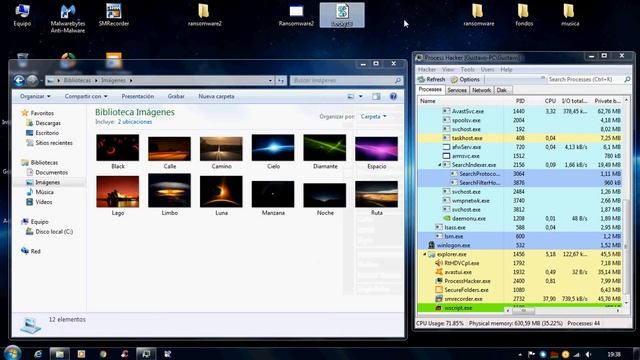Image resolution: width=640 pixels, height=360 pixels.
Task: Show hidden tray icons arrow
Action: coord(520,354)
